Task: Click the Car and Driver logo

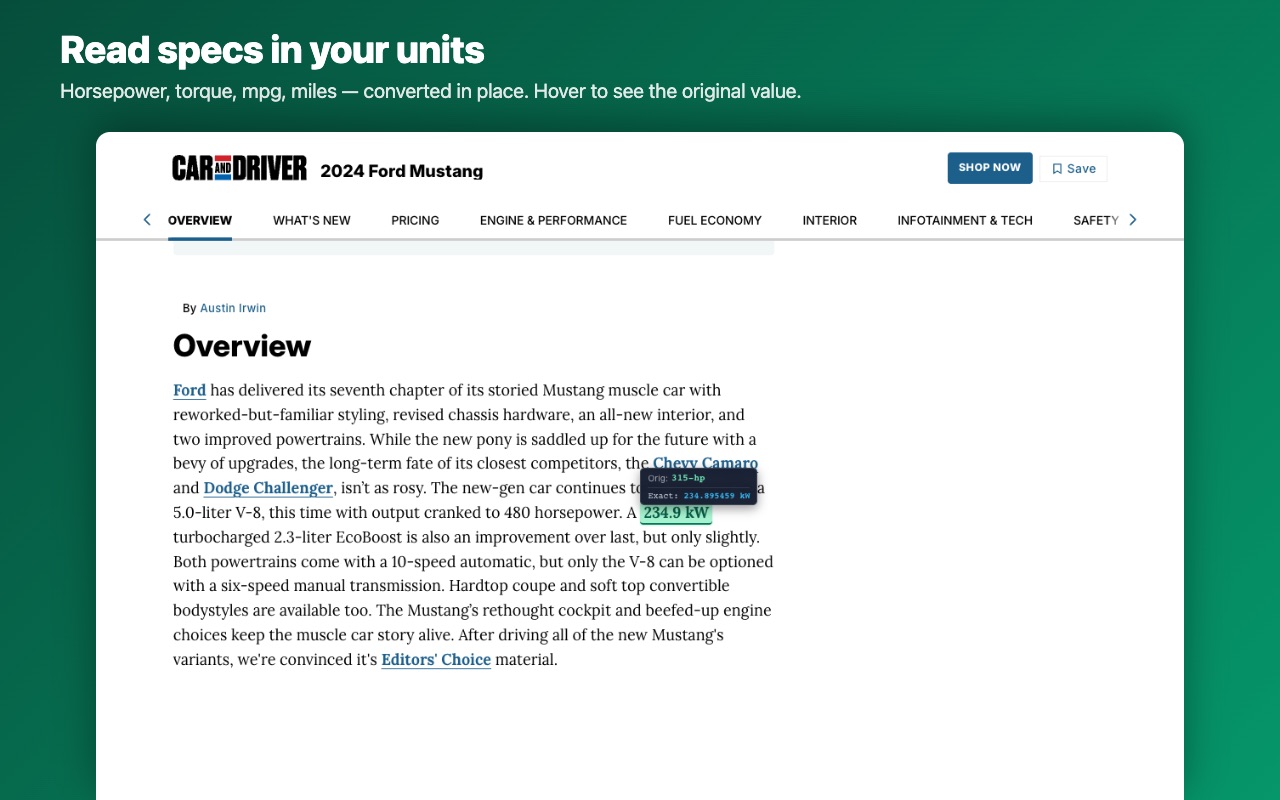Action: [x=239, y=168]
